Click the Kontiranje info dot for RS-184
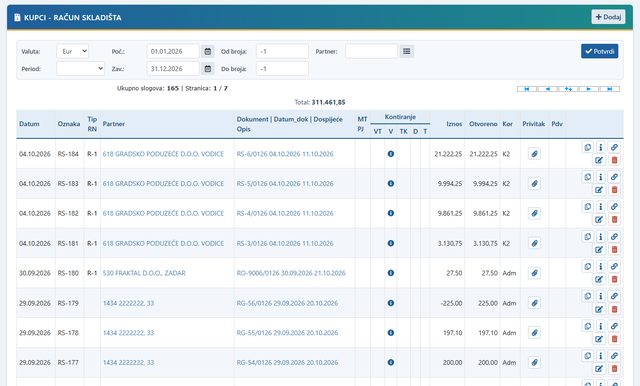The width and height of the screenshot is (640, 386). [x=391, y=154]
